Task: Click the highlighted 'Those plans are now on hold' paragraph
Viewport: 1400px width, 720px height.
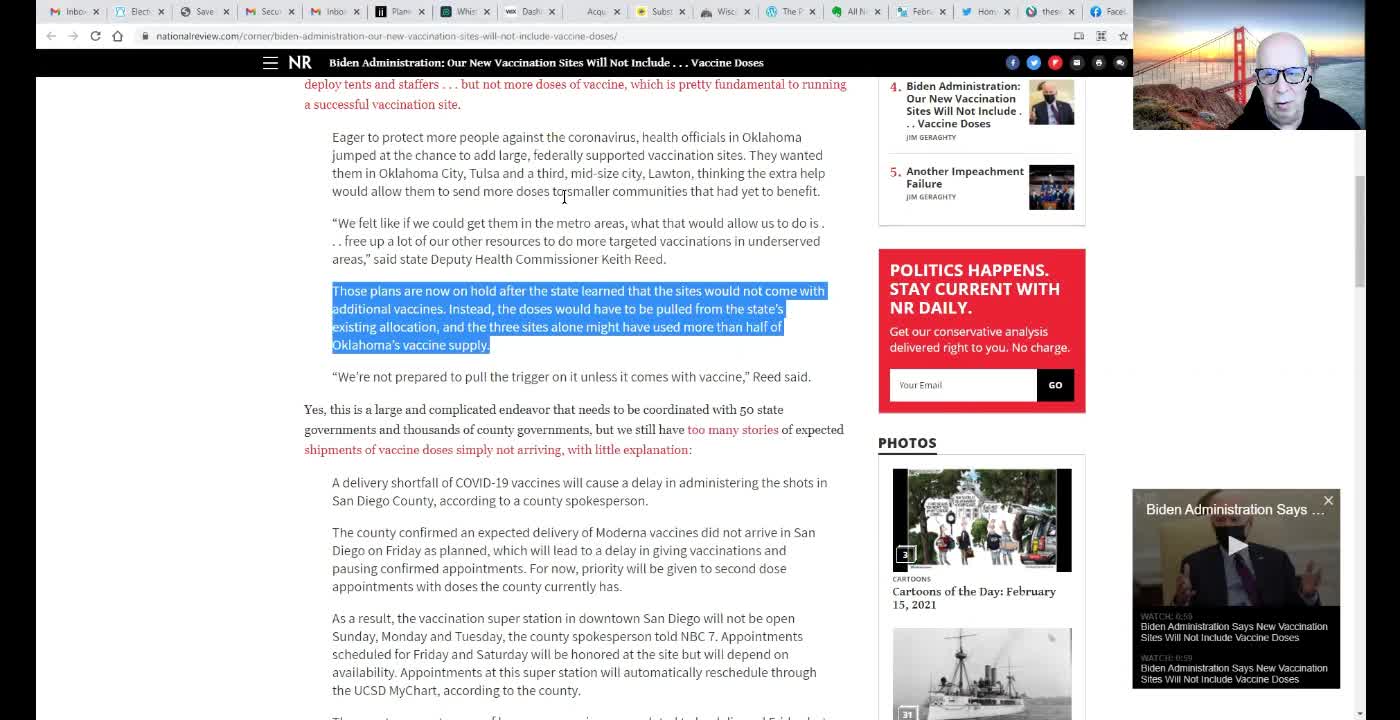Action: click(579, 318)
